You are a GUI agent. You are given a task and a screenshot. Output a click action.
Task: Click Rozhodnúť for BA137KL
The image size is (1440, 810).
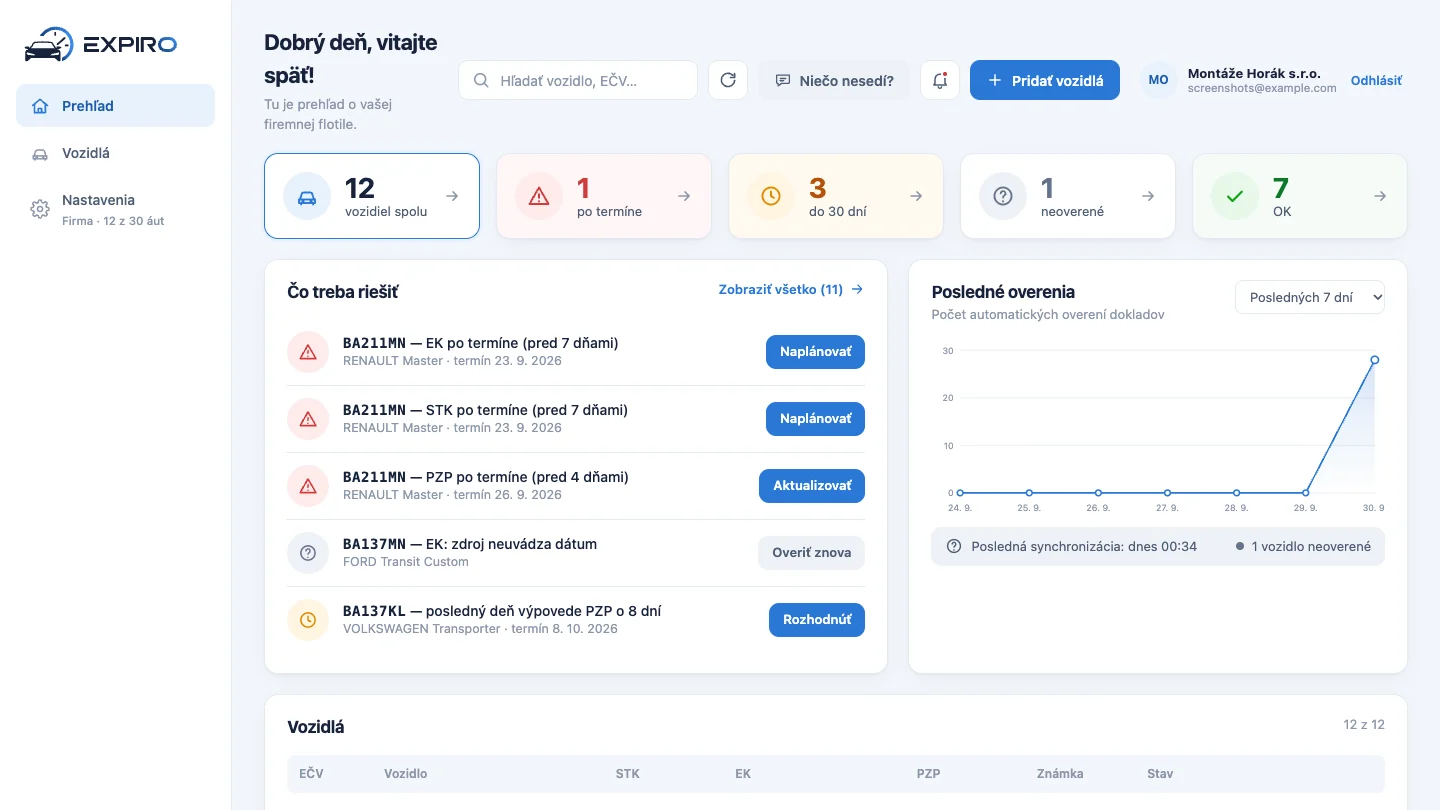(817, 620)
